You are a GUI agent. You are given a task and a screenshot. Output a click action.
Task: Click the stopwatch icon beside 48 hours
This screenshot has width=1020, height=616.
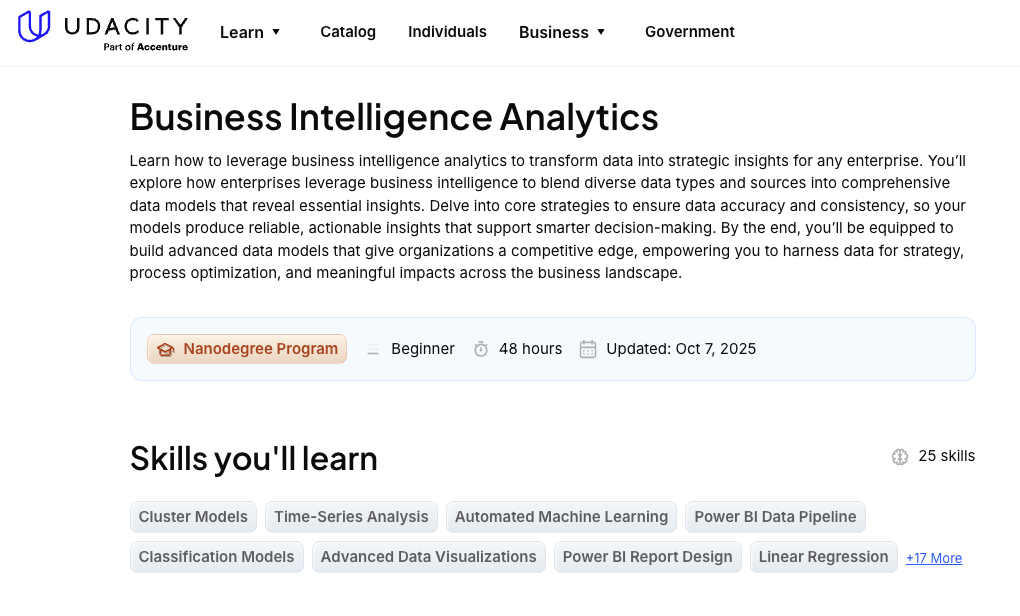point(481,349)
